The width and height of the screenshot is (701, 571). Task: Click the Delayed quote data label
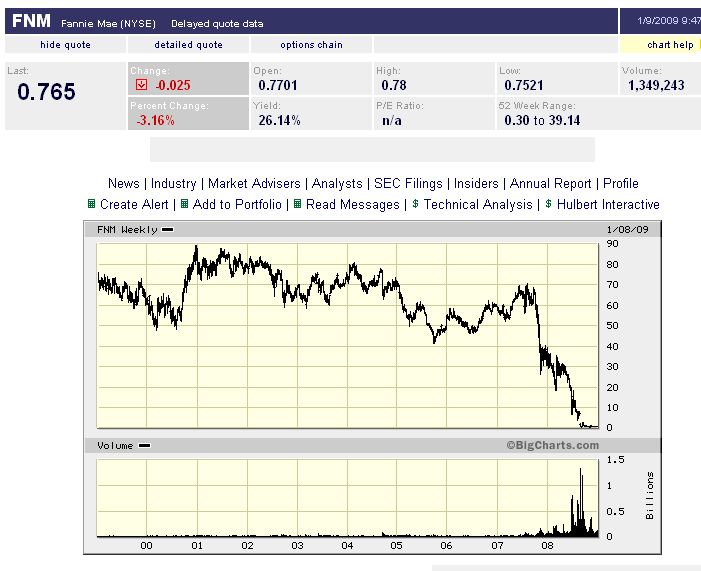pos(217,23)
